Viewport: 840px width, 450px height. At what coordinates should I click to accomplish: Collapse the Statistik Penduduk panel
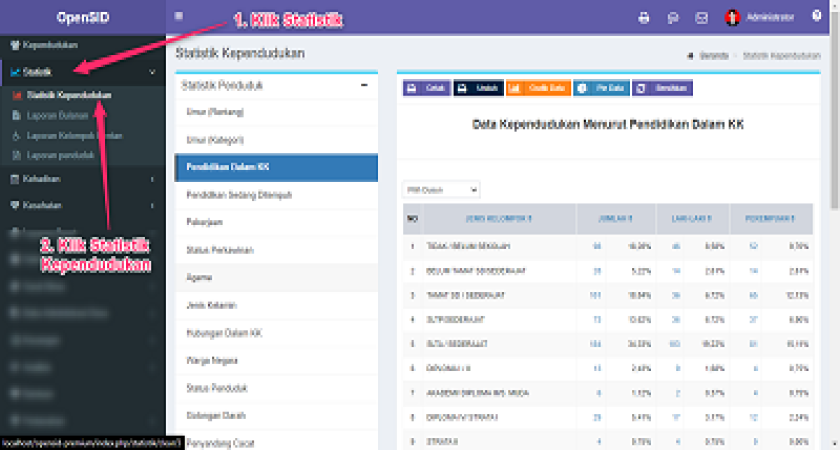pyautogui.click(x=364, y=86)
